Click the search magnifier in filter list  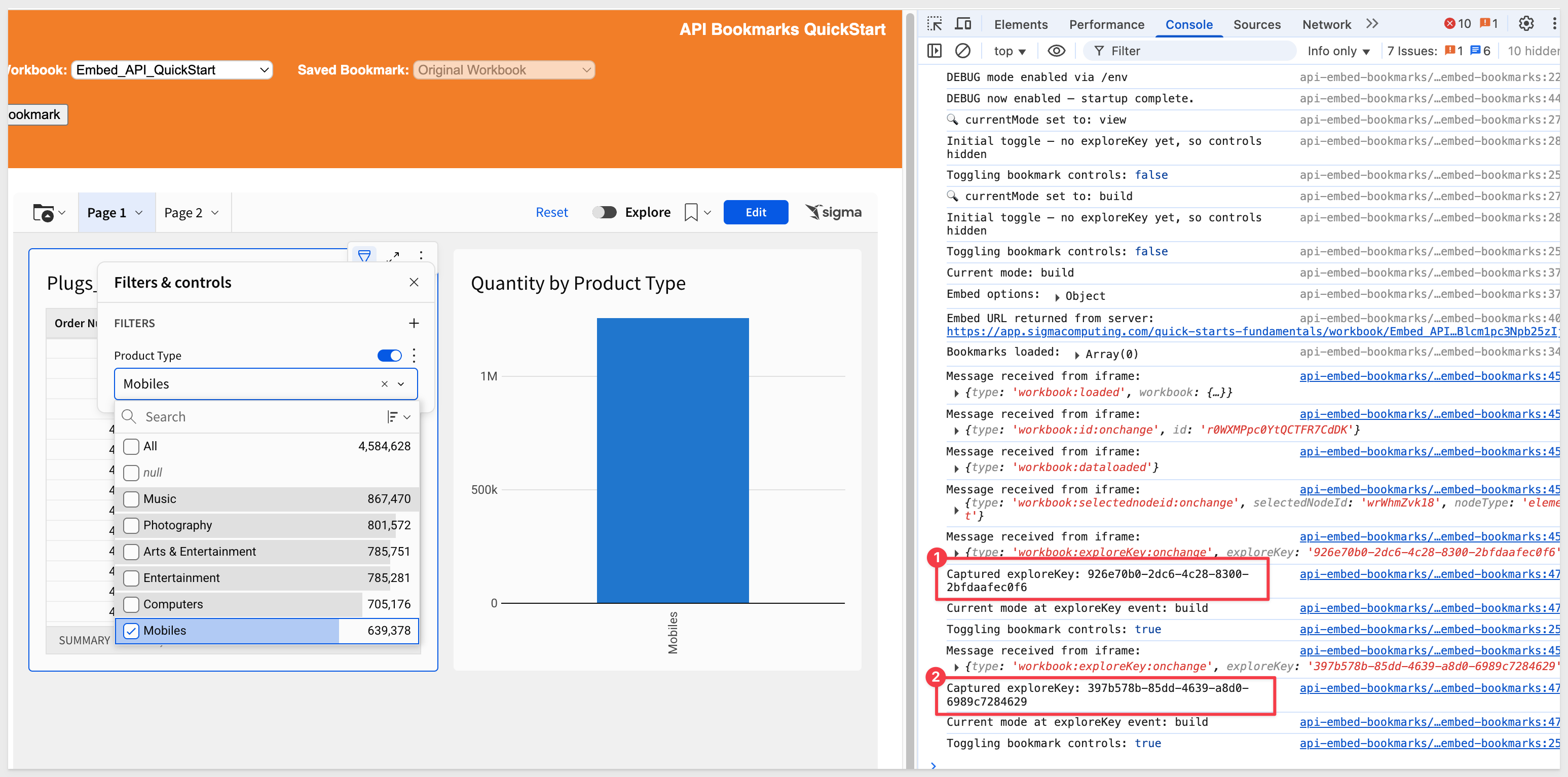[x=128, y=417]
